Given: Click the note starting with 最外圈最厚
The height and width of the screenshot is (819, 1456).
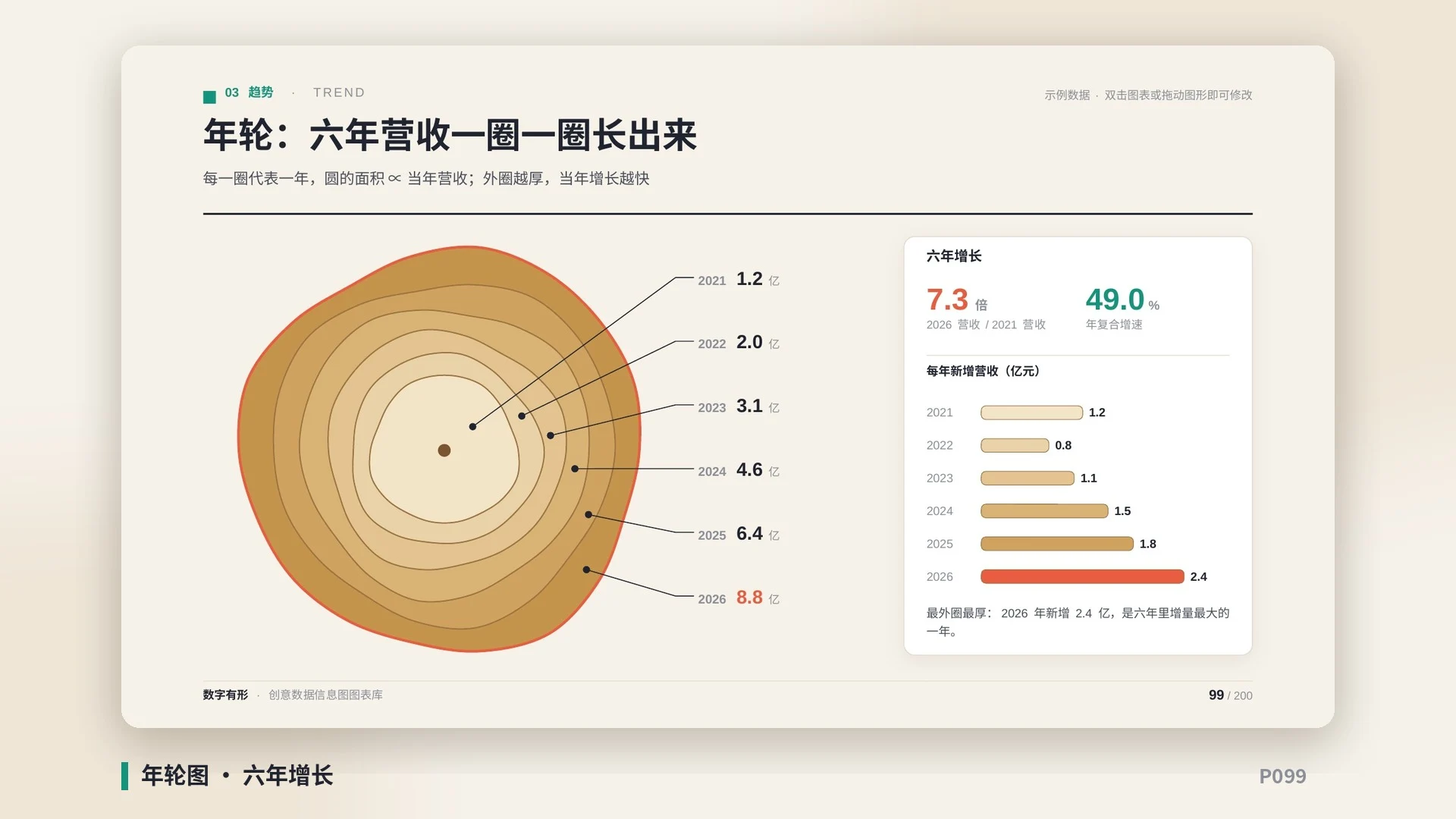Looking at the screenshot, I should coord(1078,622).
